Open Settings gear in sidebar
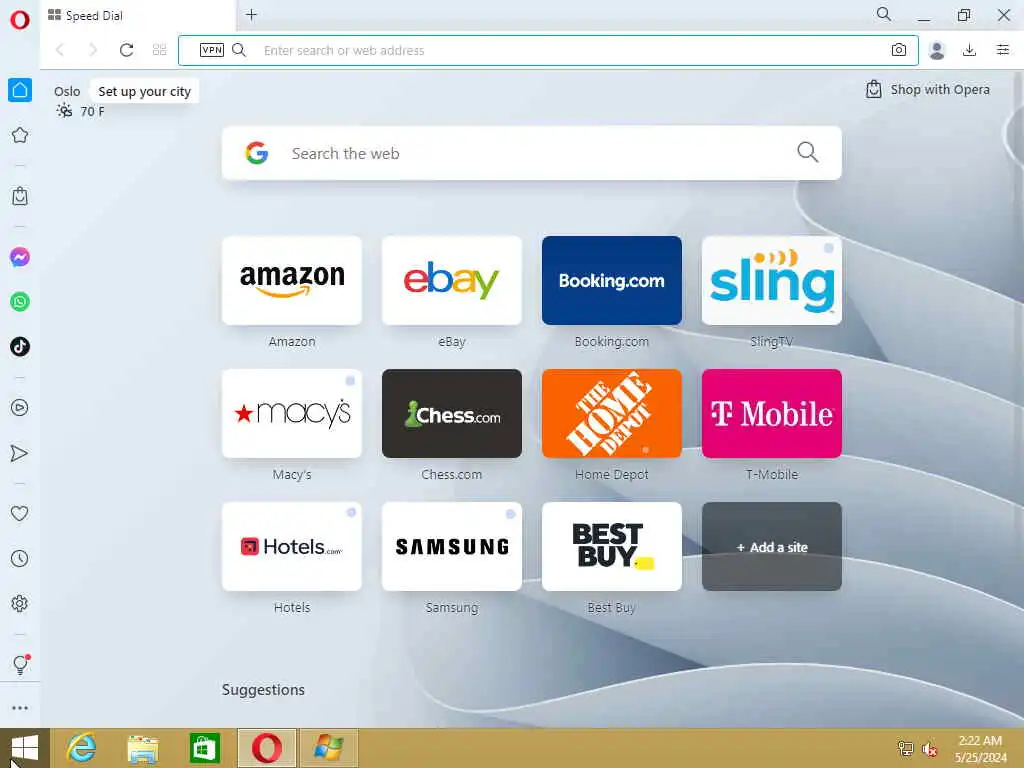1024x768 pixels. point(20,603)
